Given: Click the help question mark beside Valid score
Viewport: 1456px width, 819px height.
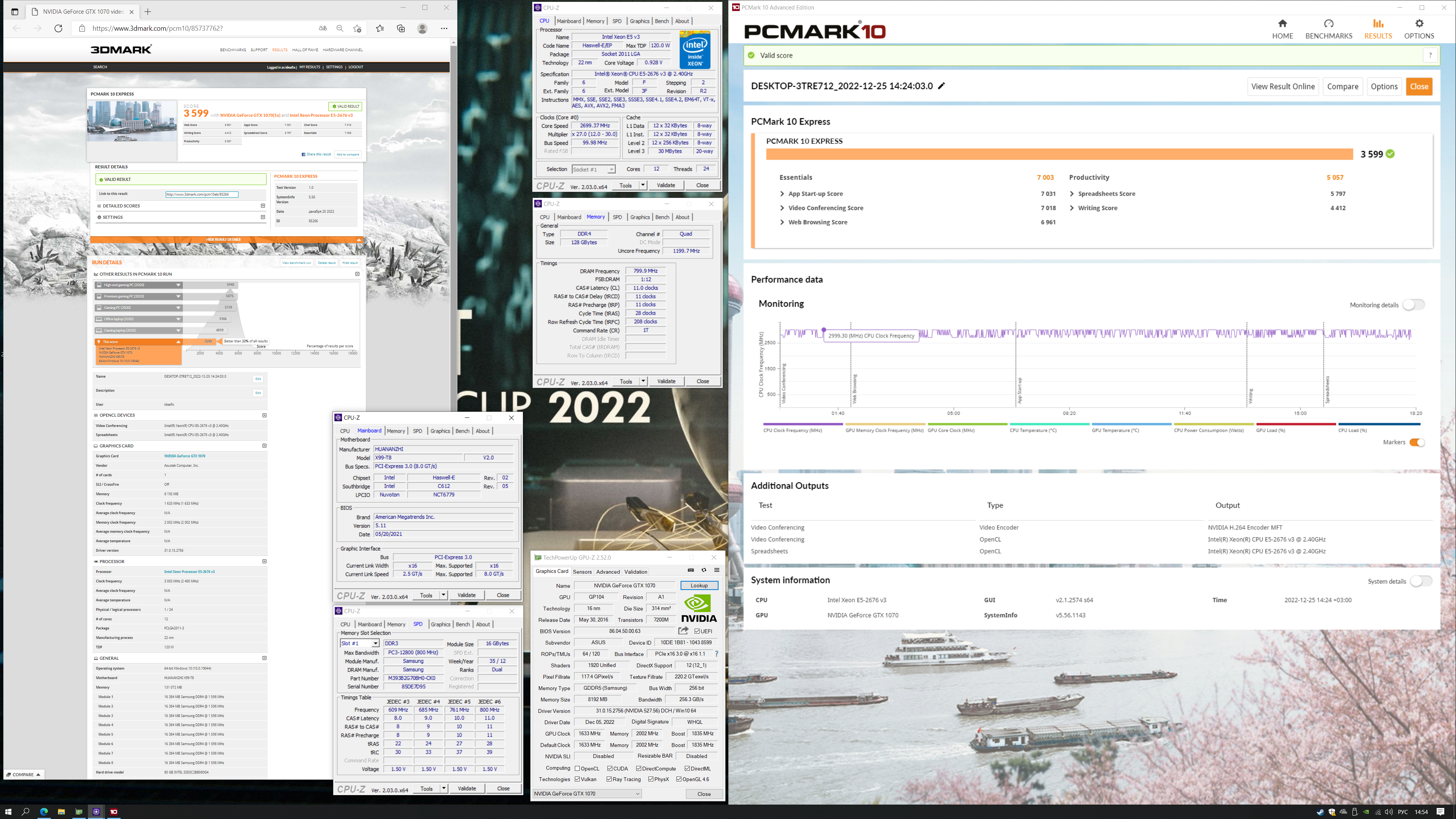Looking at the screenshot, I should pyautogui.click(x=1430, y=55).
